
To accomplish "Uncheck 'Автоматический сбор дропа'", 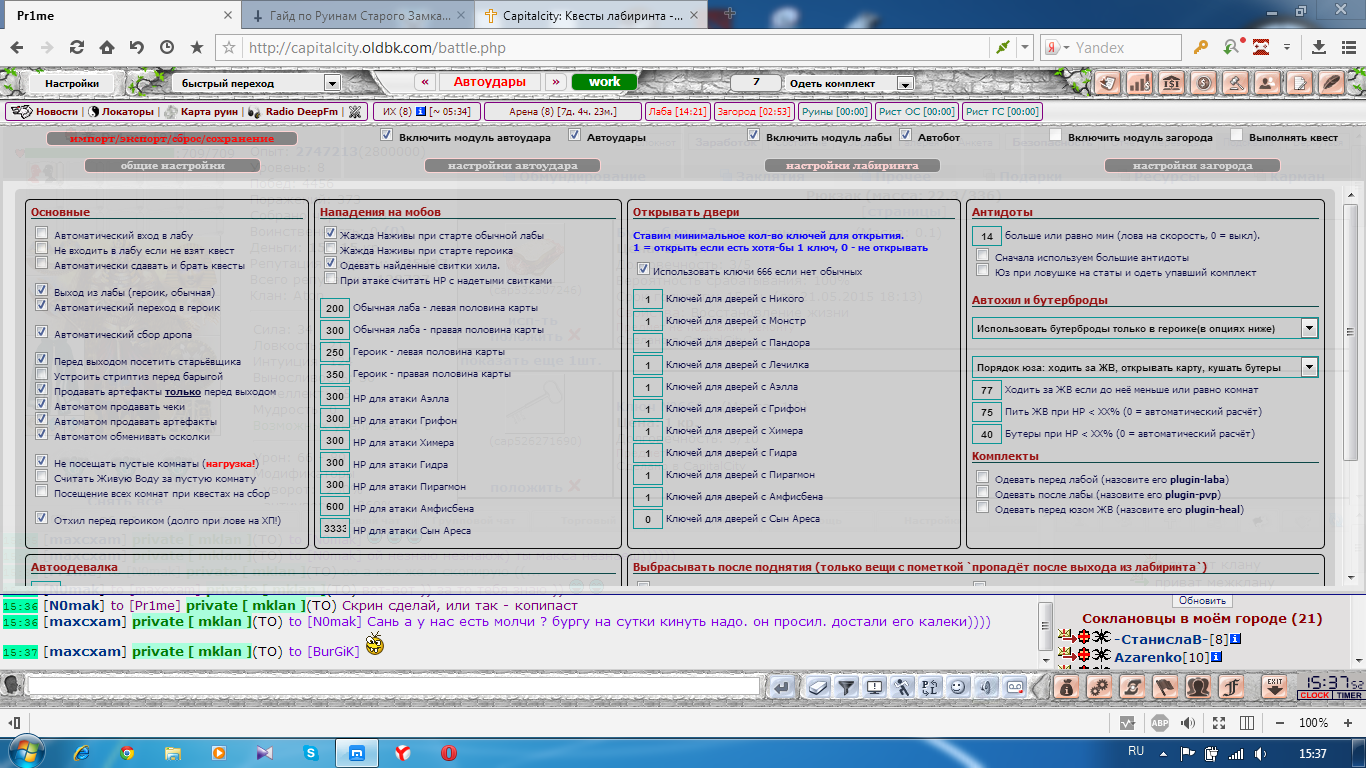I will coord(41,331).
